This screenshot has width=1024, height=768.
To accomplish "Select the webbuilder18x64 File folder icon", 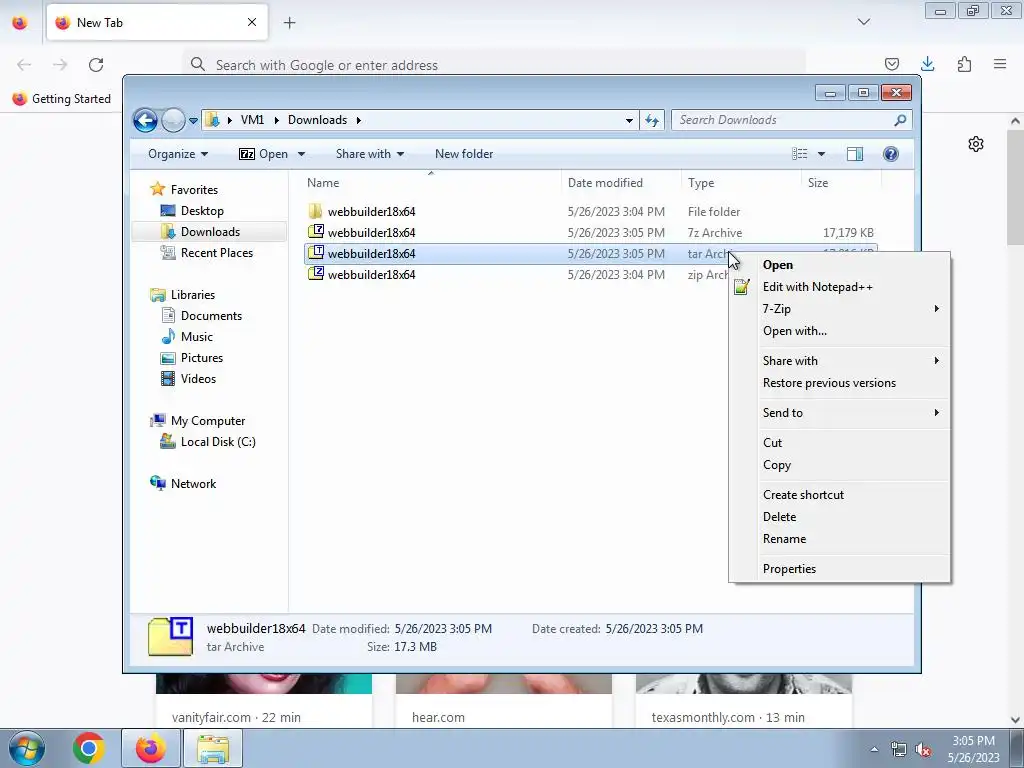I will (x=315, y=211).
